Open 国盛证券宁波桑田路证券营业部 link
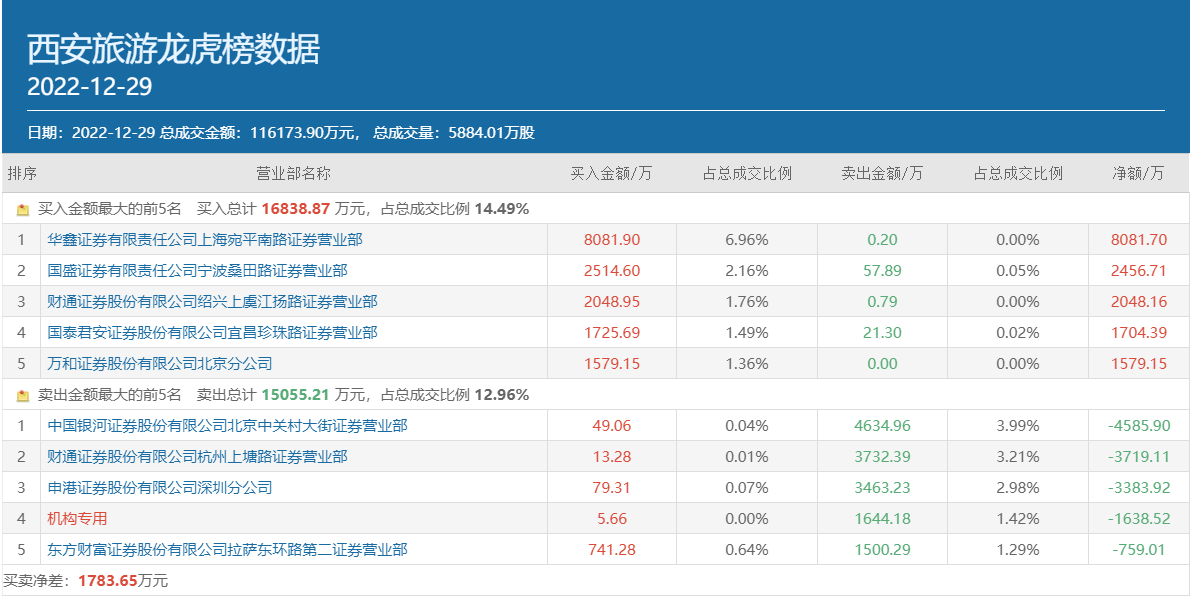 [197, 271]
